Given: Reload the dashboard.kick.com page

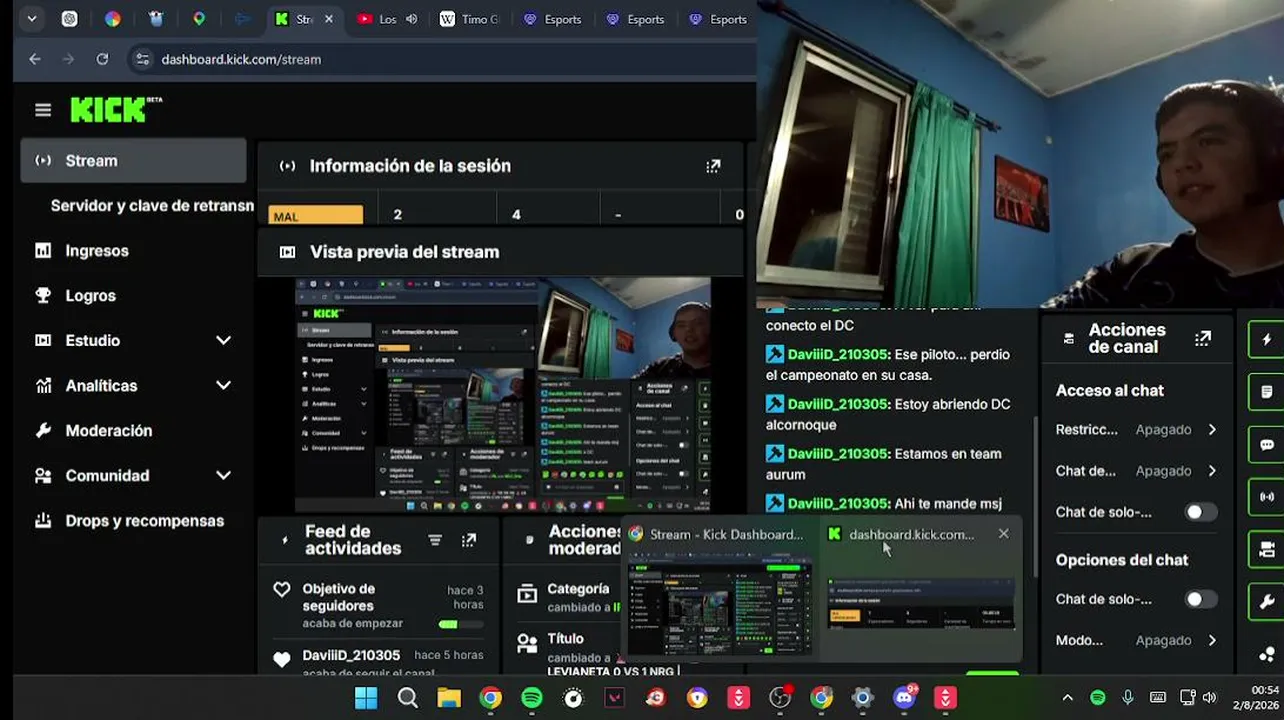Looking at the screenshot, I should coord(102,59).
